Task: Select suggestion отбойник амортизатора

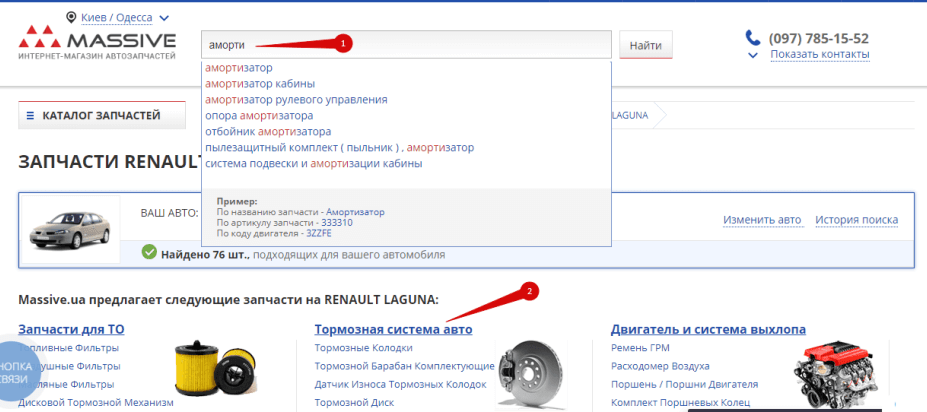Action: (268, 132)
